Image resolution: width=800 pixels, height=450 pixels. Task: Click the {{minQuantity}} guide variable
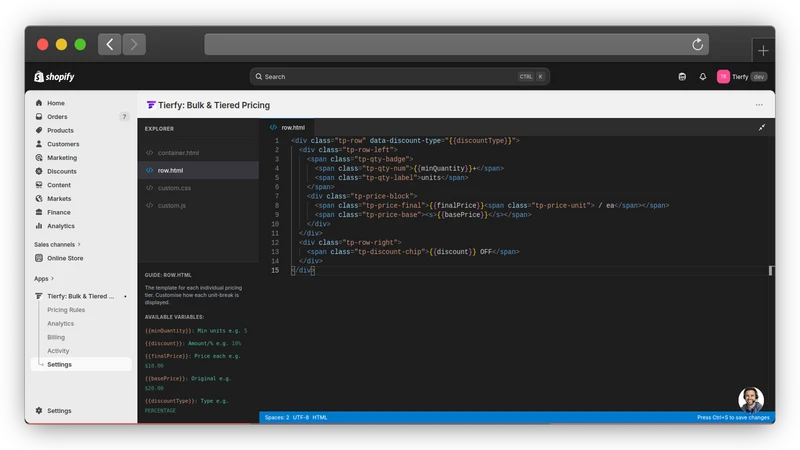point(168,331)
